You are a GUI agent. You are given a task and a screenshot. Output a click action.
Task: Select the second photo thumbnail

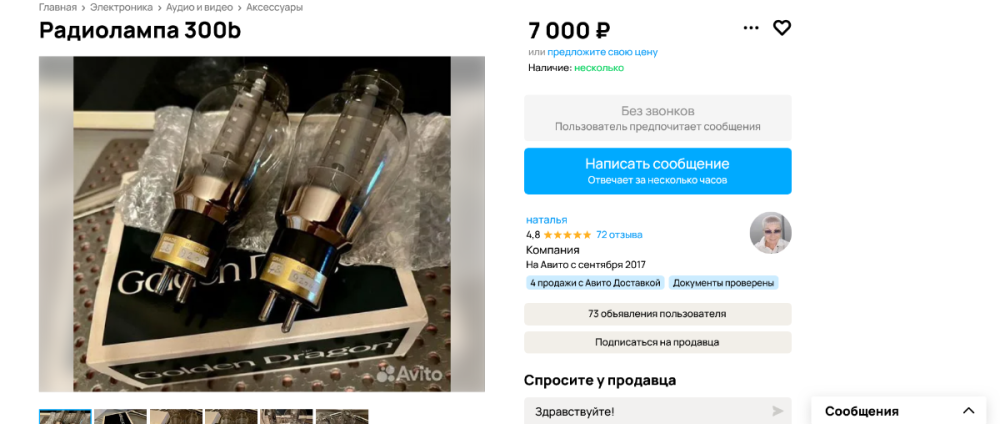point(121,417)
